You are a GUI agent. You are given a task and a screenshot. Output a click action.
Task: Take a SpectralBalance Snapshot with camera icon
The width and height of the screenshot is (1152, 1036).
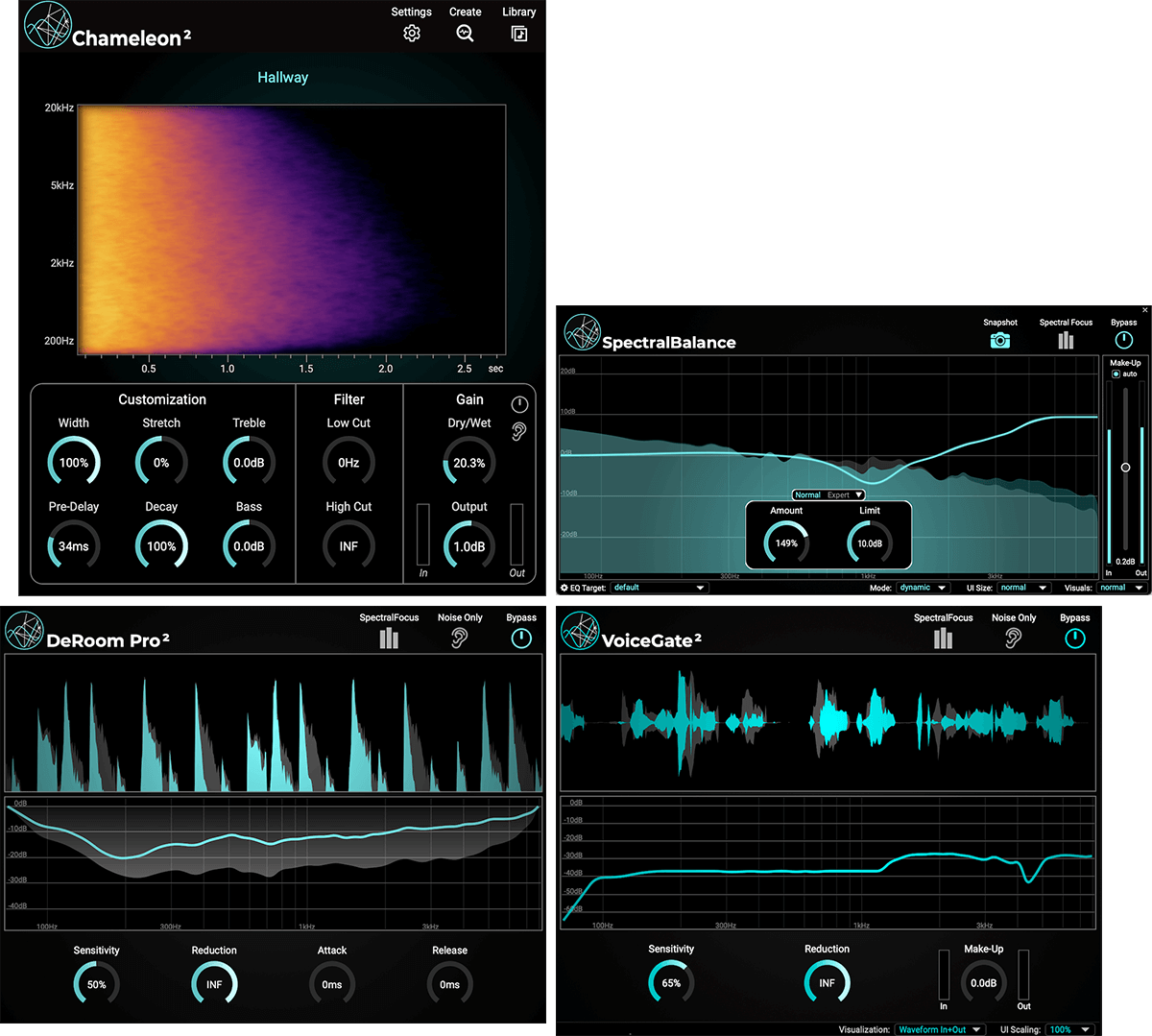click(1000, 341)
